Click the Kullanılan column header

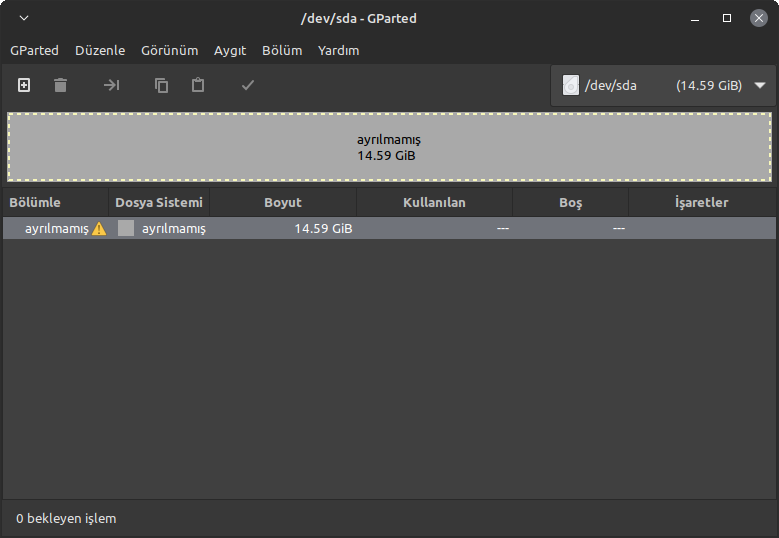tap(434, 202)
